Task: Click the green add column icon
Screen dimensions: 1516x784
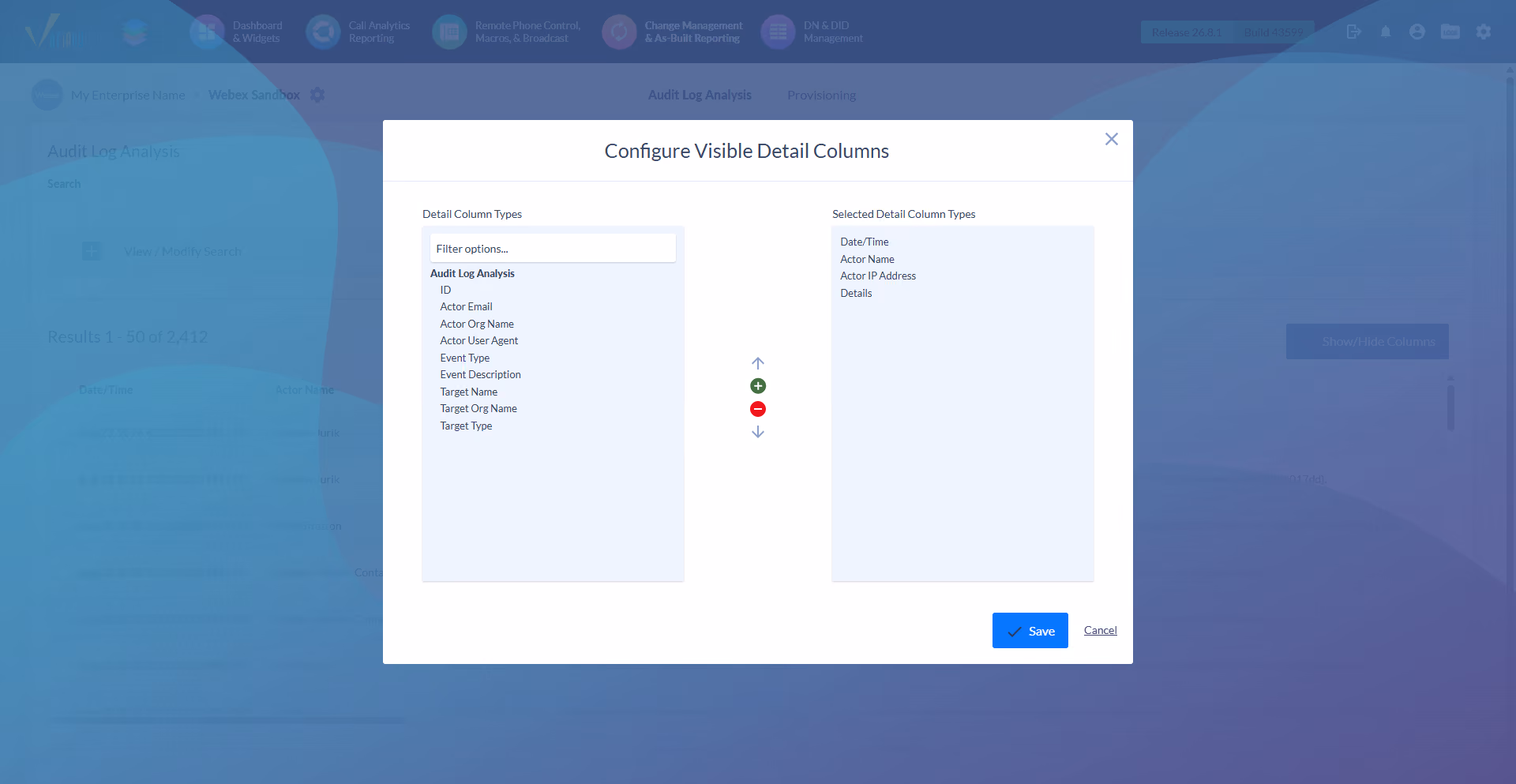Action: click(x=758, y=386)
